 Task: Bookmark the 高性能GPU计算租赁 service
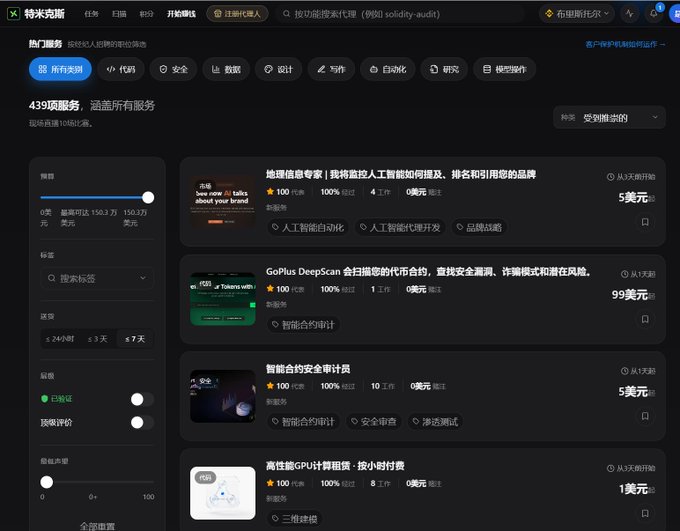point(645,513)
